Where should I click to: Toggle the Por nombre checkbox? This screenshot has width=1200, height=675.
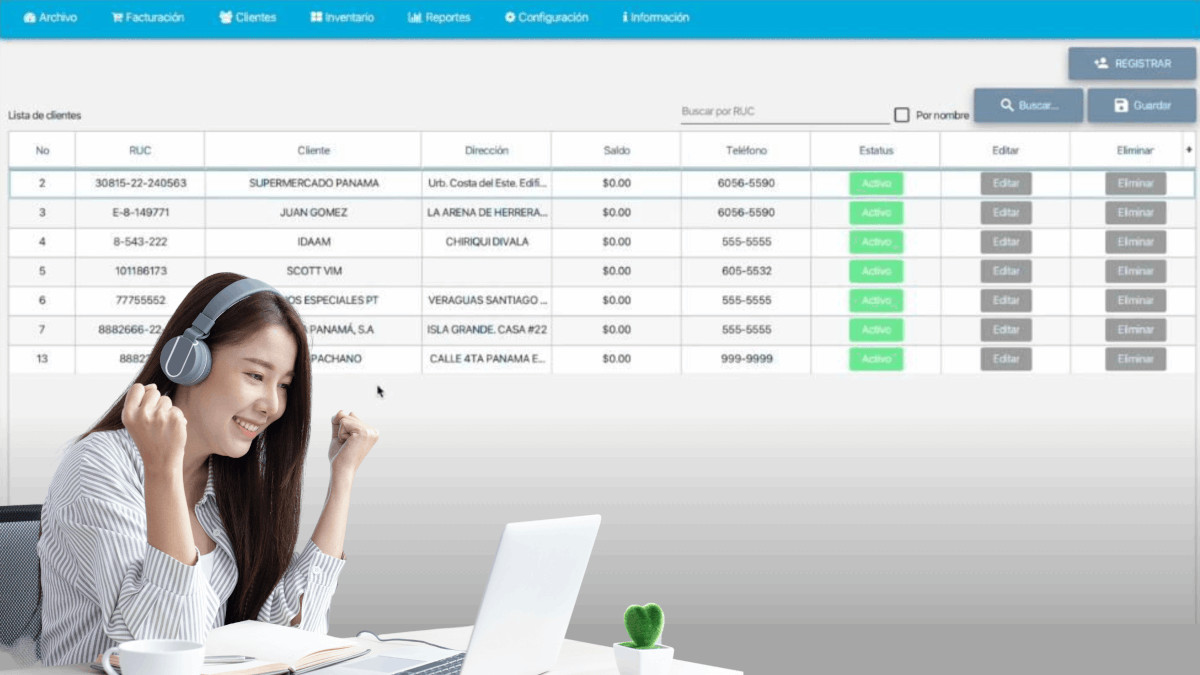click(901, 115)
